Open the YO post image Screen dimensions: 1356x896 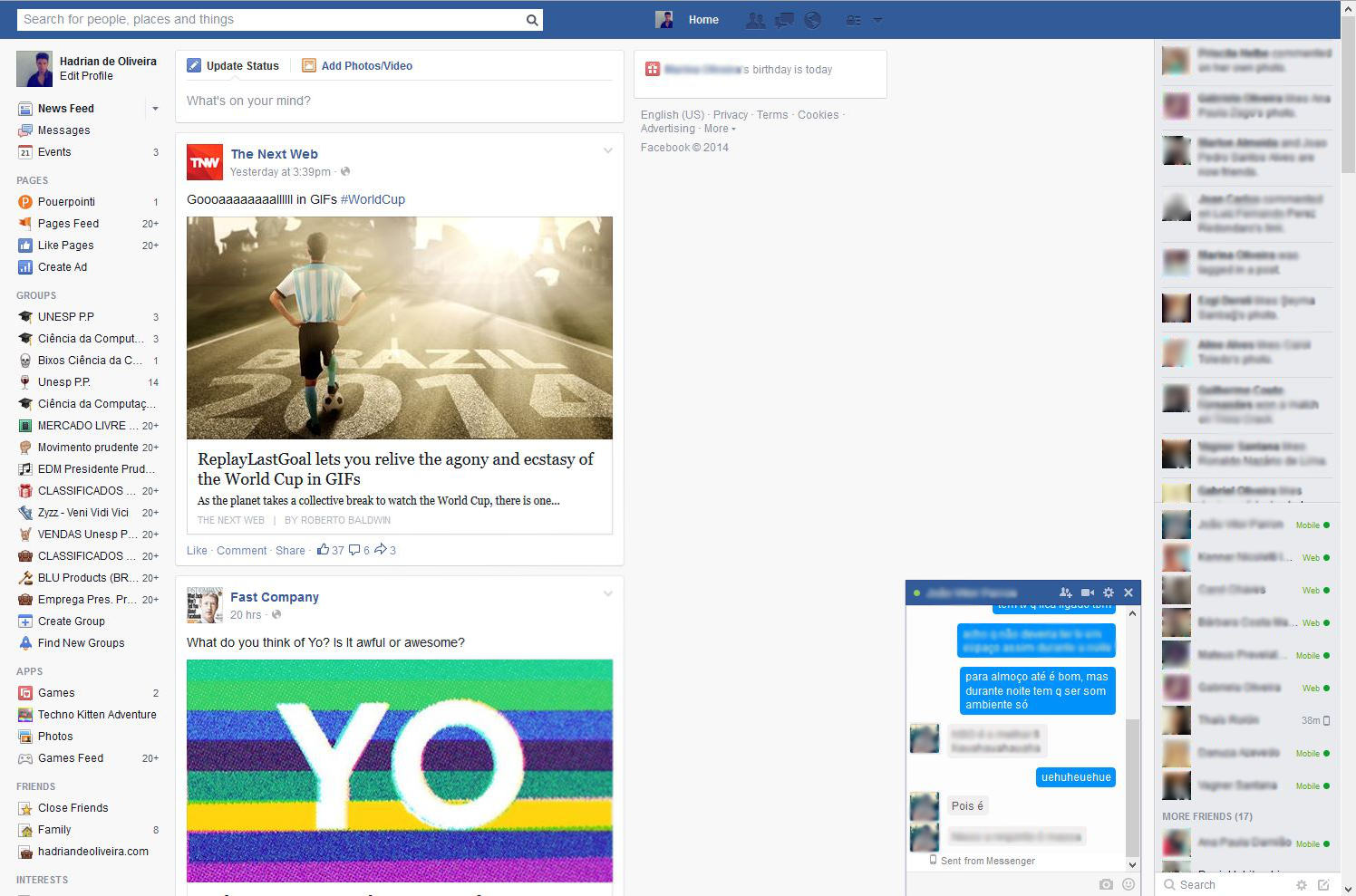pyautogui.click(x=400, y=771)
